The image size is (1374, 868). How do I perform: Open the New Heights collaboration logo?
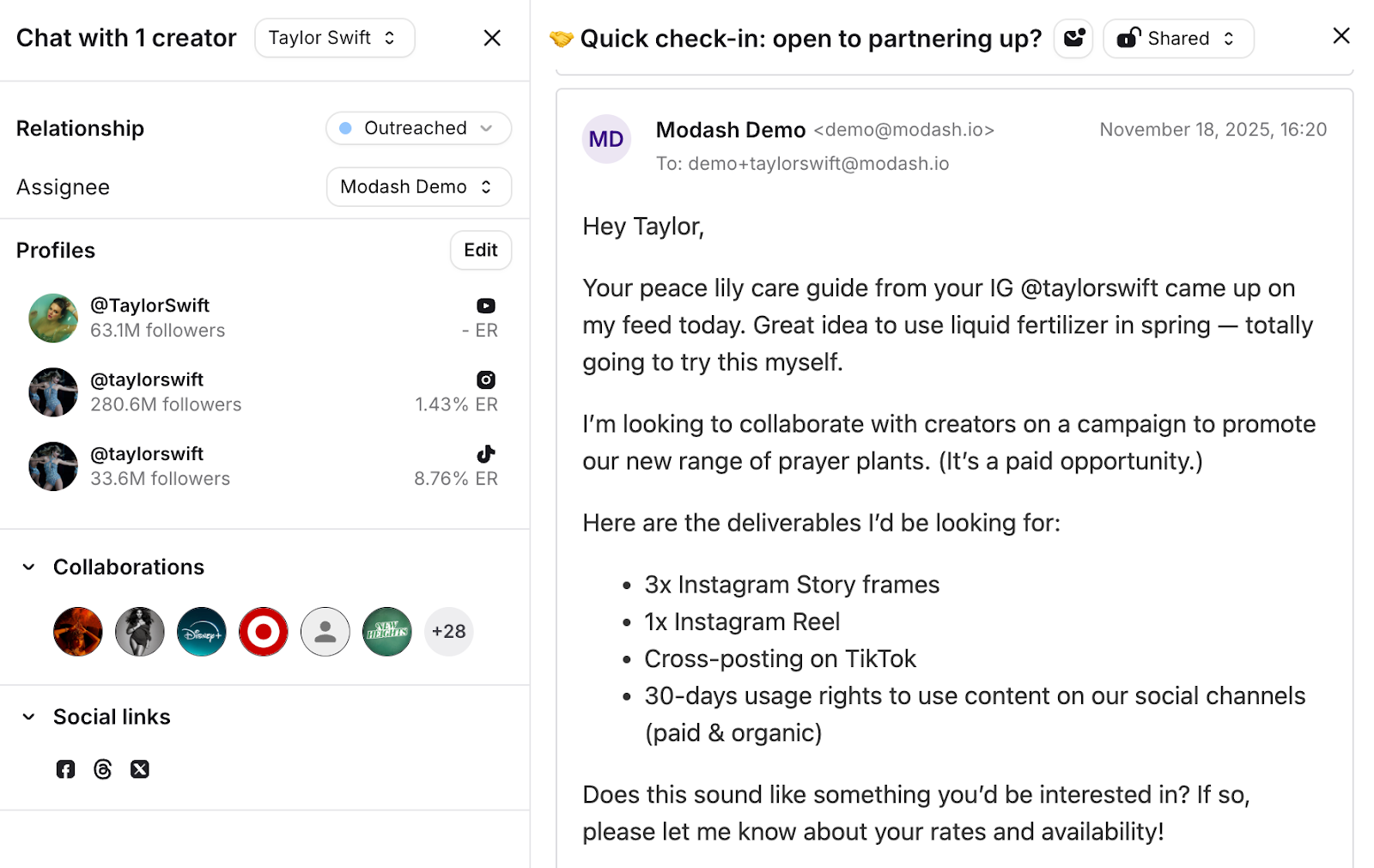click(x=387, y=632)
